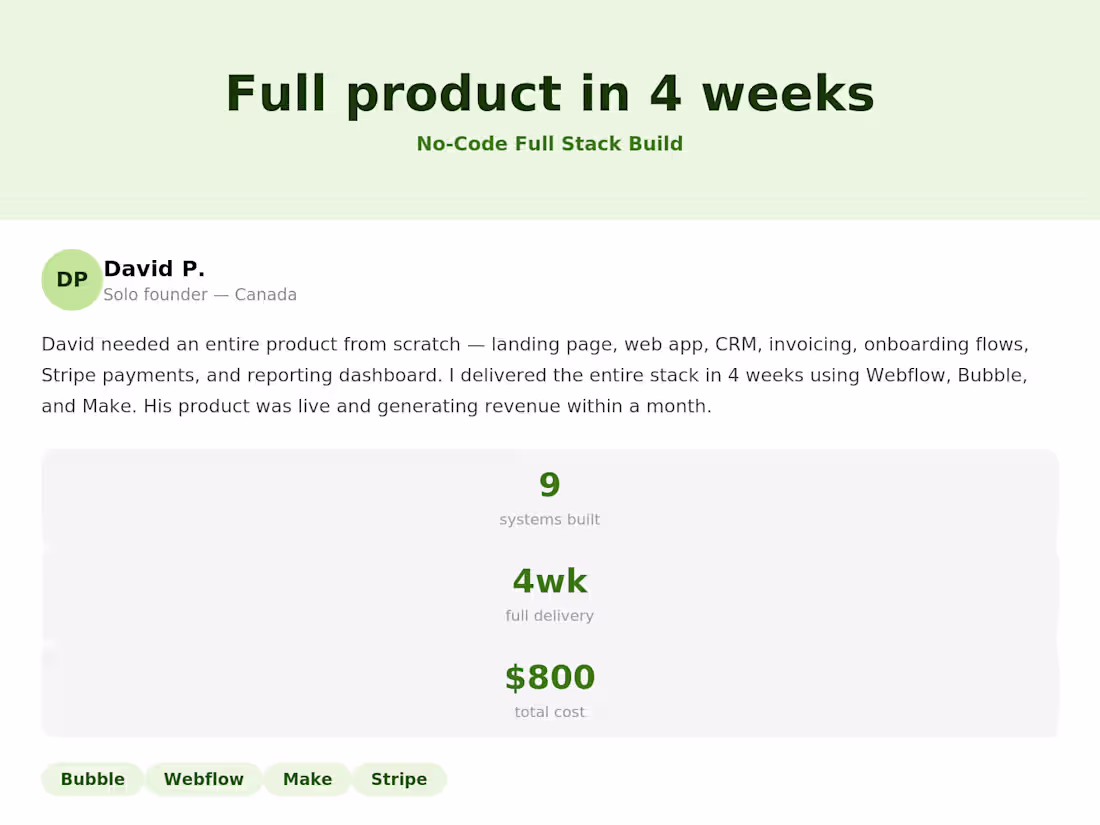Click the "Full product in 4 weeks" headline
The height and width of the screenshot is (825, 1100).
tap(550, 94)
